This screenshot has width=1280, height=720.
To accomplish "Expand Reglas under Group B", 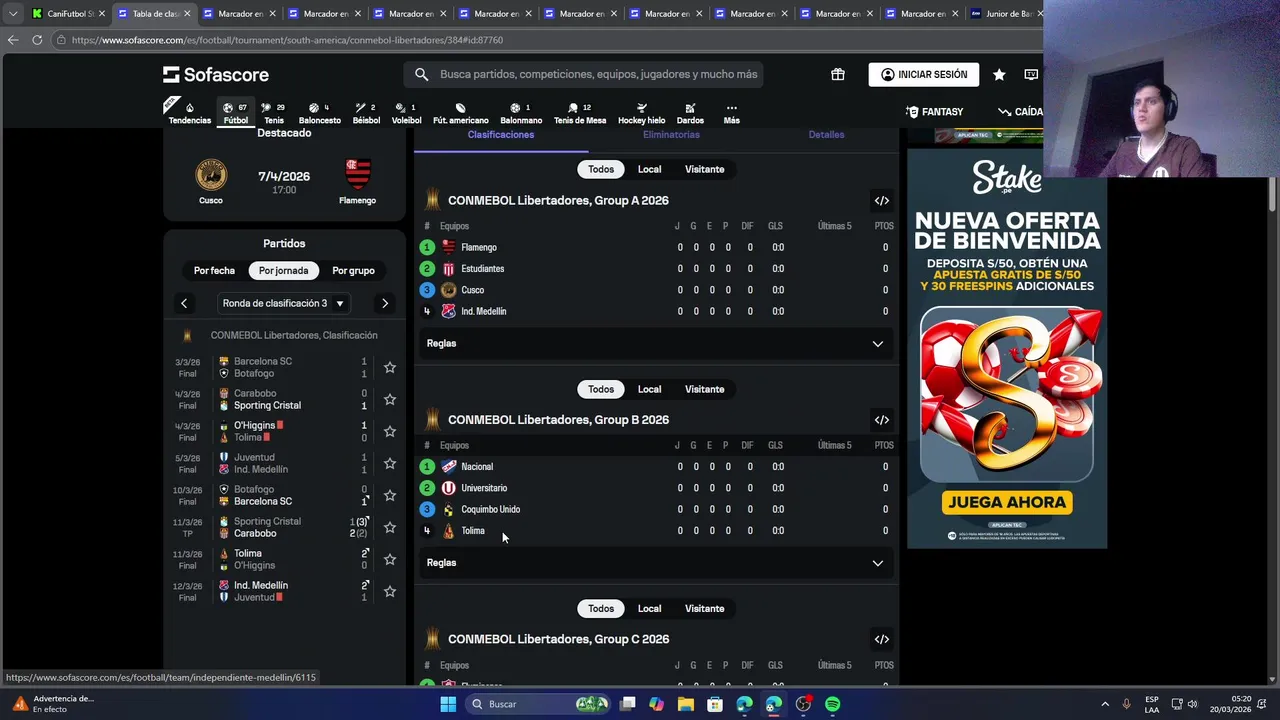I will pyautogui.click(x=655, y=563).
